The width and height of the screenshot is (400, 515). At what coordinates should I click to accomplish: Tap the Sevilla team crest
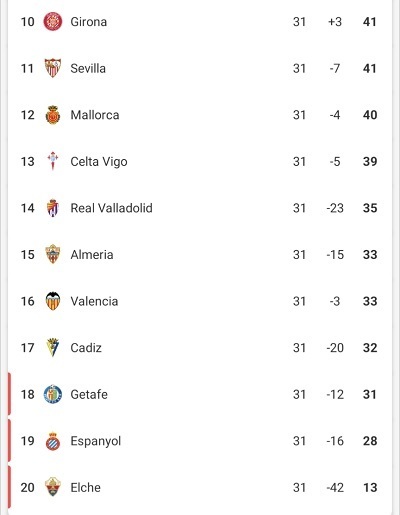click(x=53, y=68)
